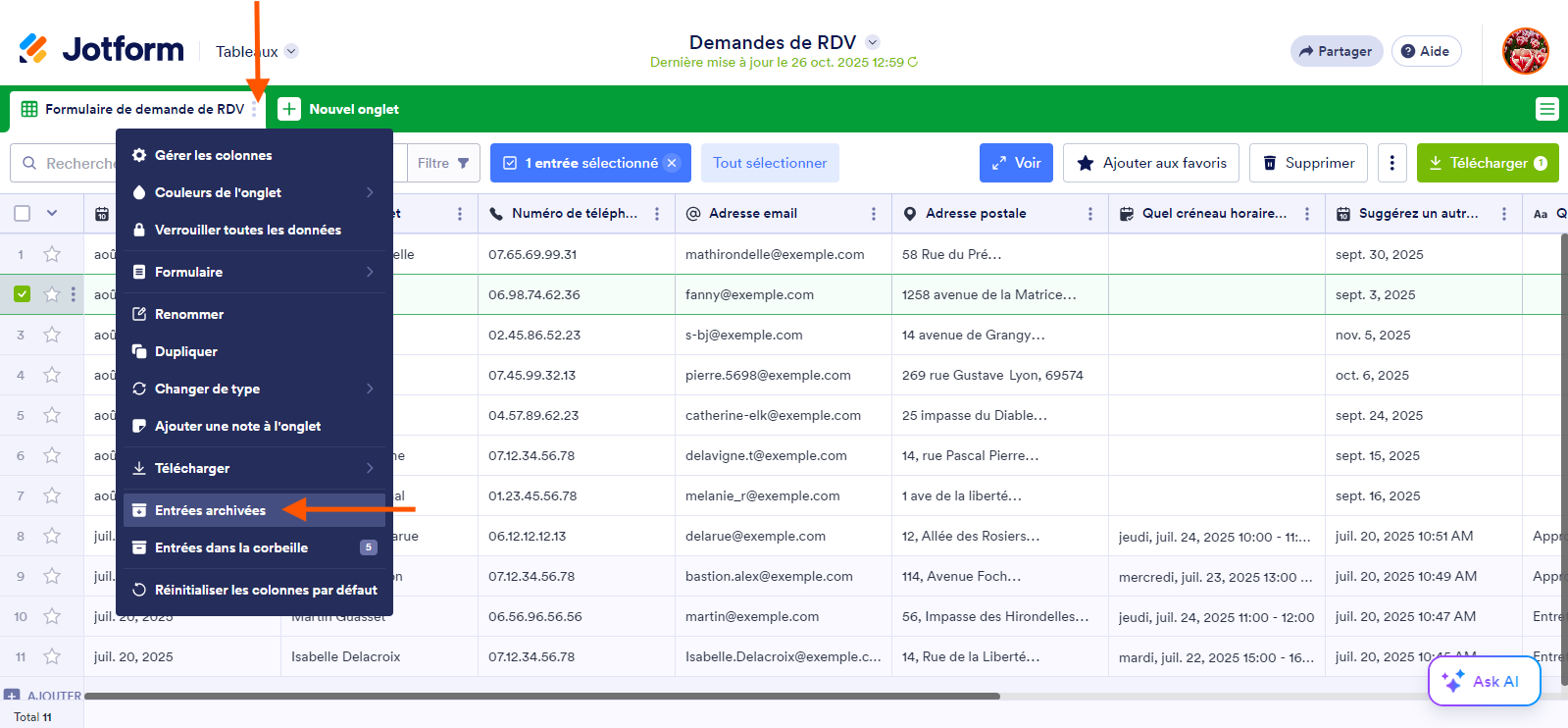Screen dimensions: 1568x728
Task: Open Adresse email column options menu
Action: 873,213
